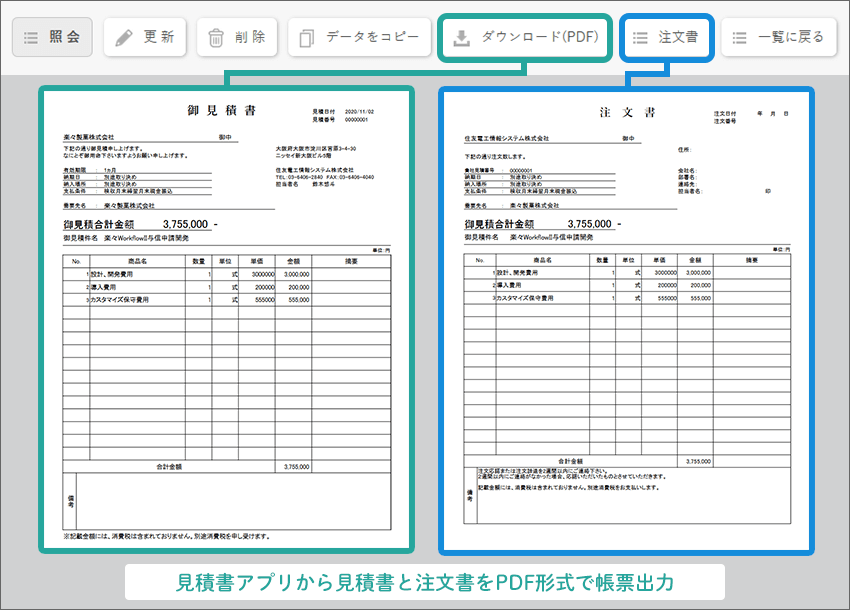Click カスタマイズ保守費用 in the order form table
850x610 pixels.
(x=525, y=298)
